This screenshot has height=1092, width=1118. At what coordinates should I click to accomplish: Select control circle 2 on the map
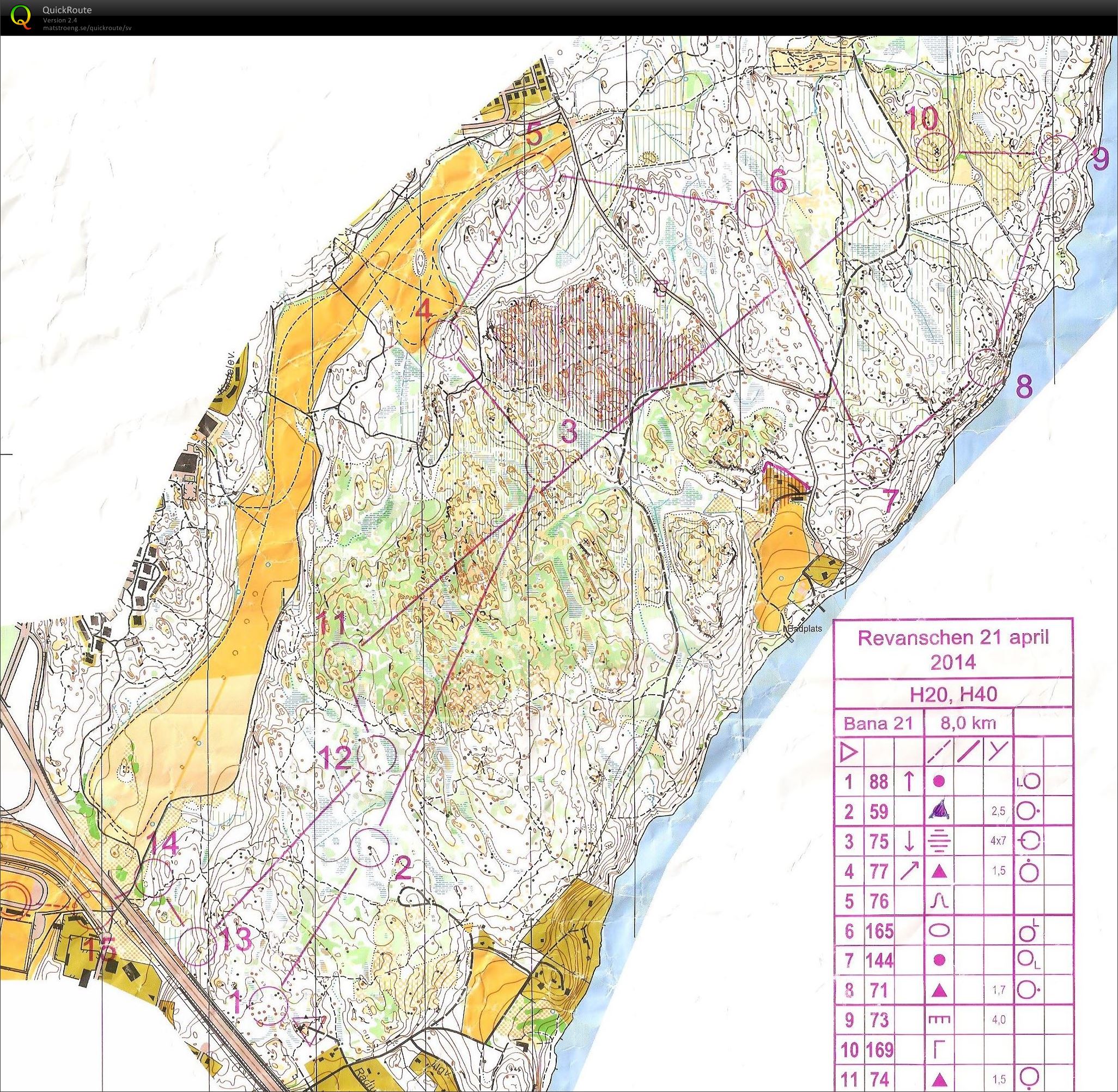coord(370,847)
